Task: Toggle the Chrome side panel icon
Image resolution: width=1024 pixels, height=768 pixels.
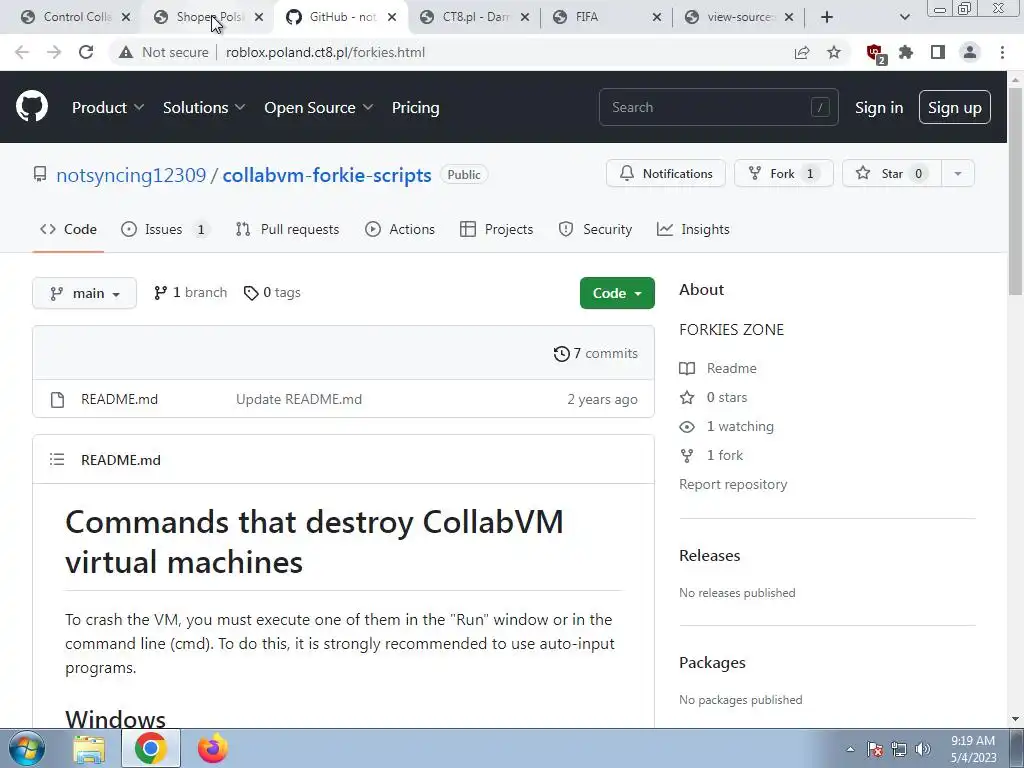Action: [938, 52]
